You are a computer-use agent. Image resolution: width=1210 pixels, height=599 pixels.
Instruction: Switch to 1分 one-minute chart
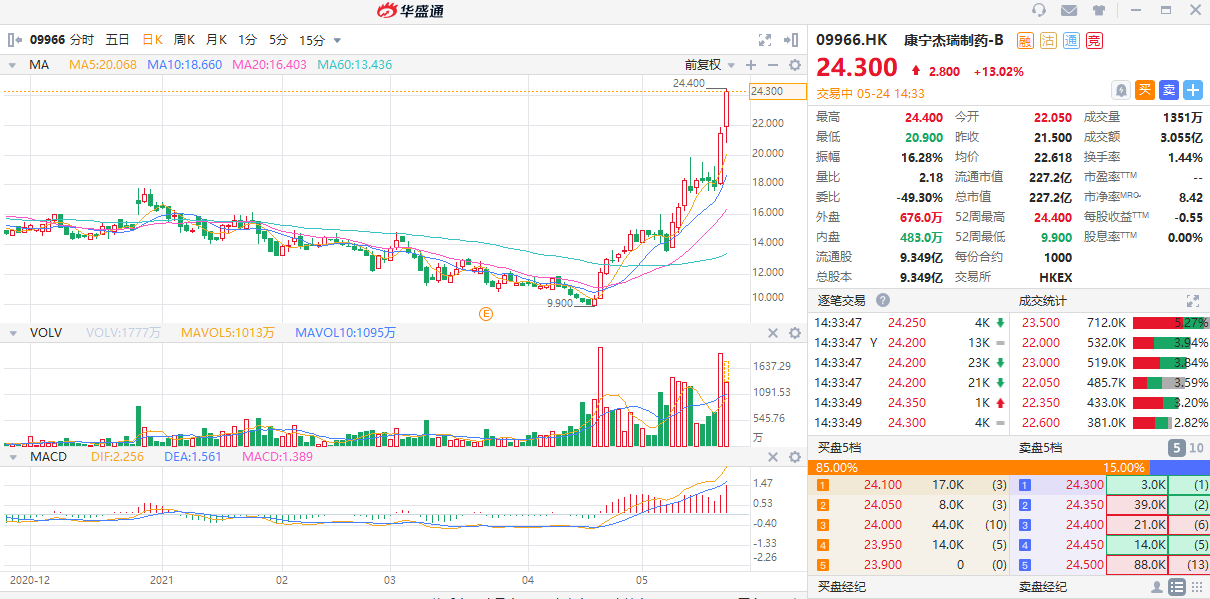(247, 40)
